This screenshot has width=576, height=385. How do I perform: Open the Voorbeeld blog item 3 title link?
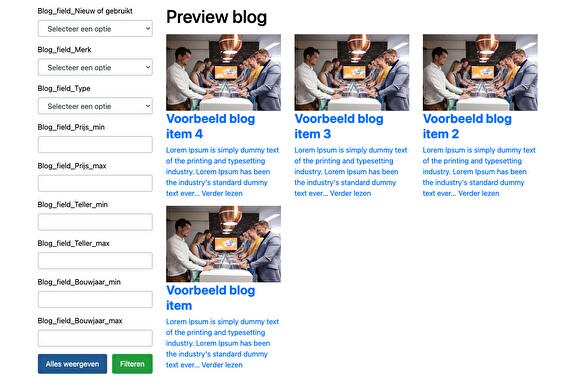pyautogui.click(x=339, y=126)
